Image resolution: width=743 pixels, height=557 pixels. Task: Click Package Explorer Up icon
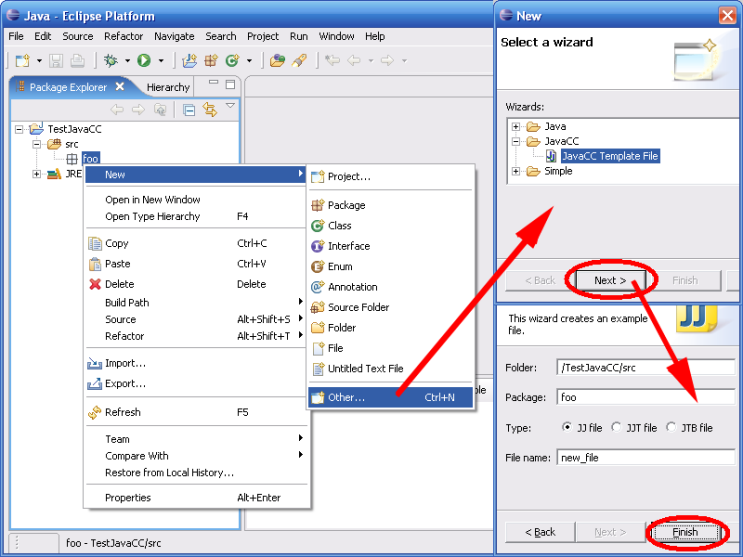tap(160, 110)
